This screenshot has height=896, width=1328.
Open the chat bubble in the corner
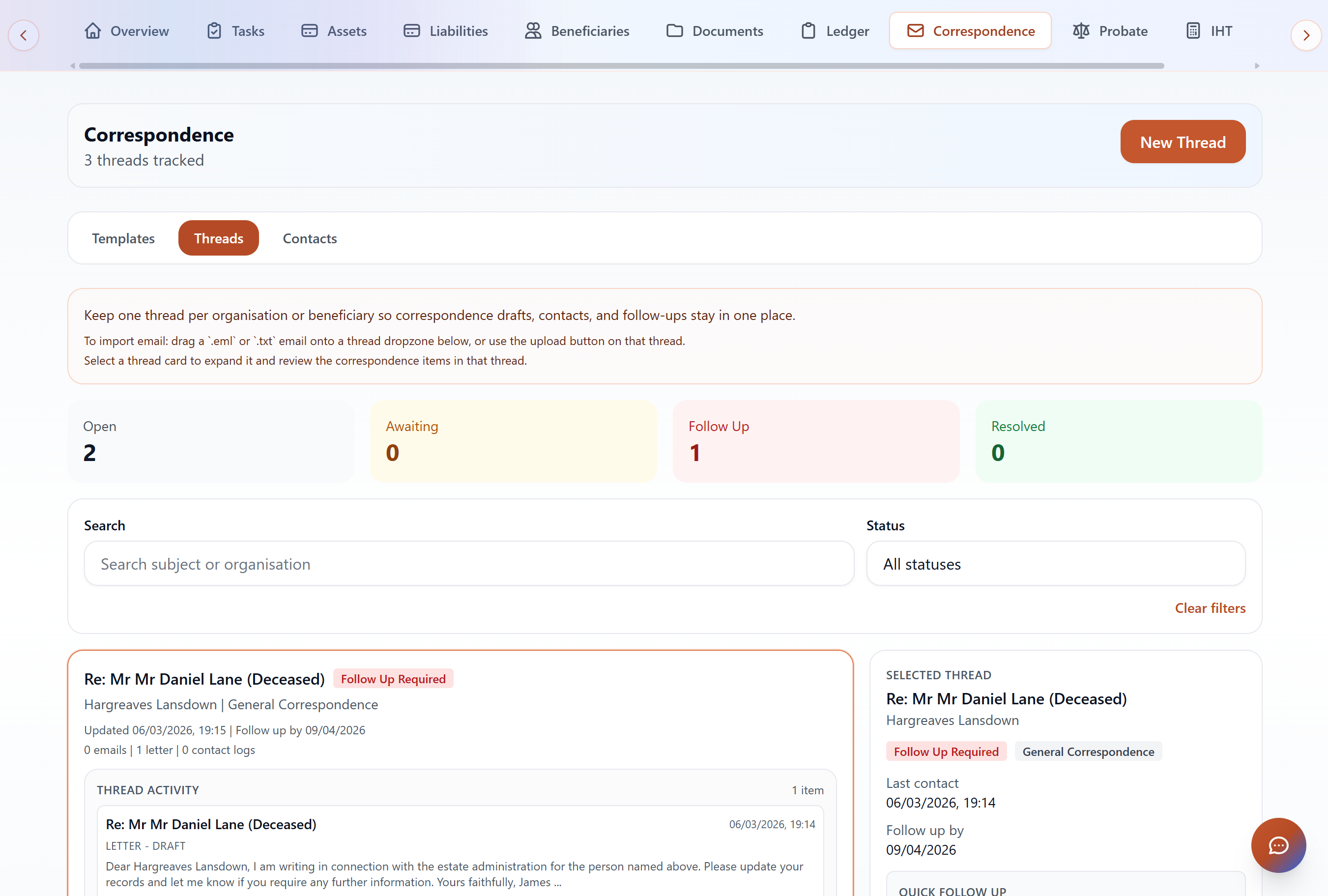[1278, 846]
